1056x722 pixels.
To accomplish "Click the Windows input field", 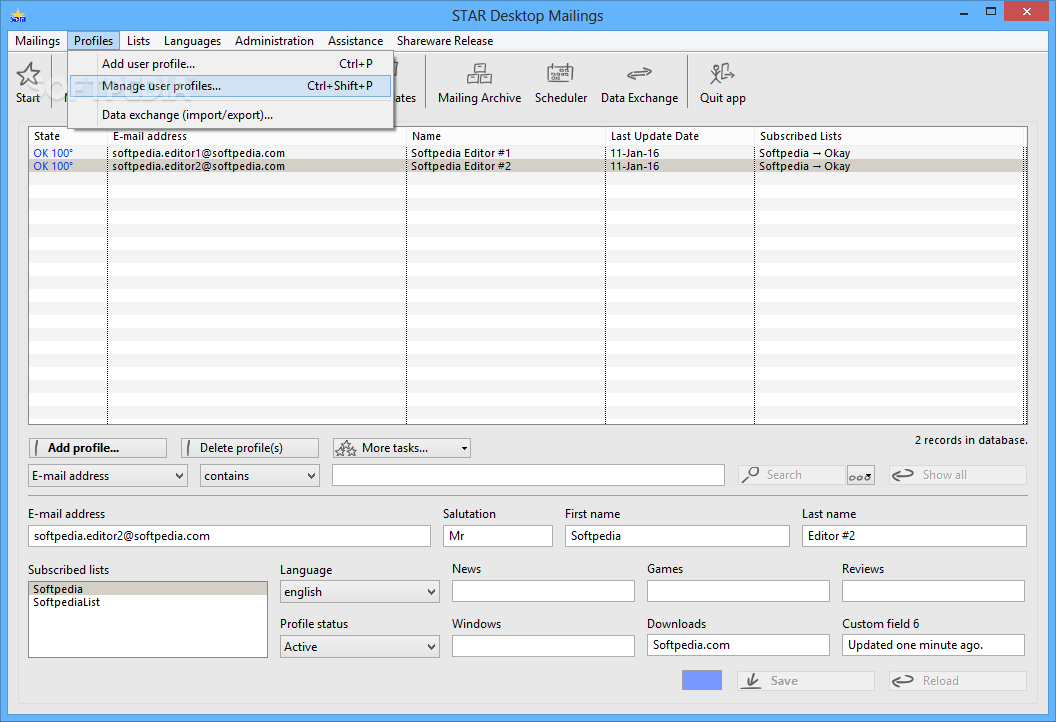I will [x=543, y=646].
